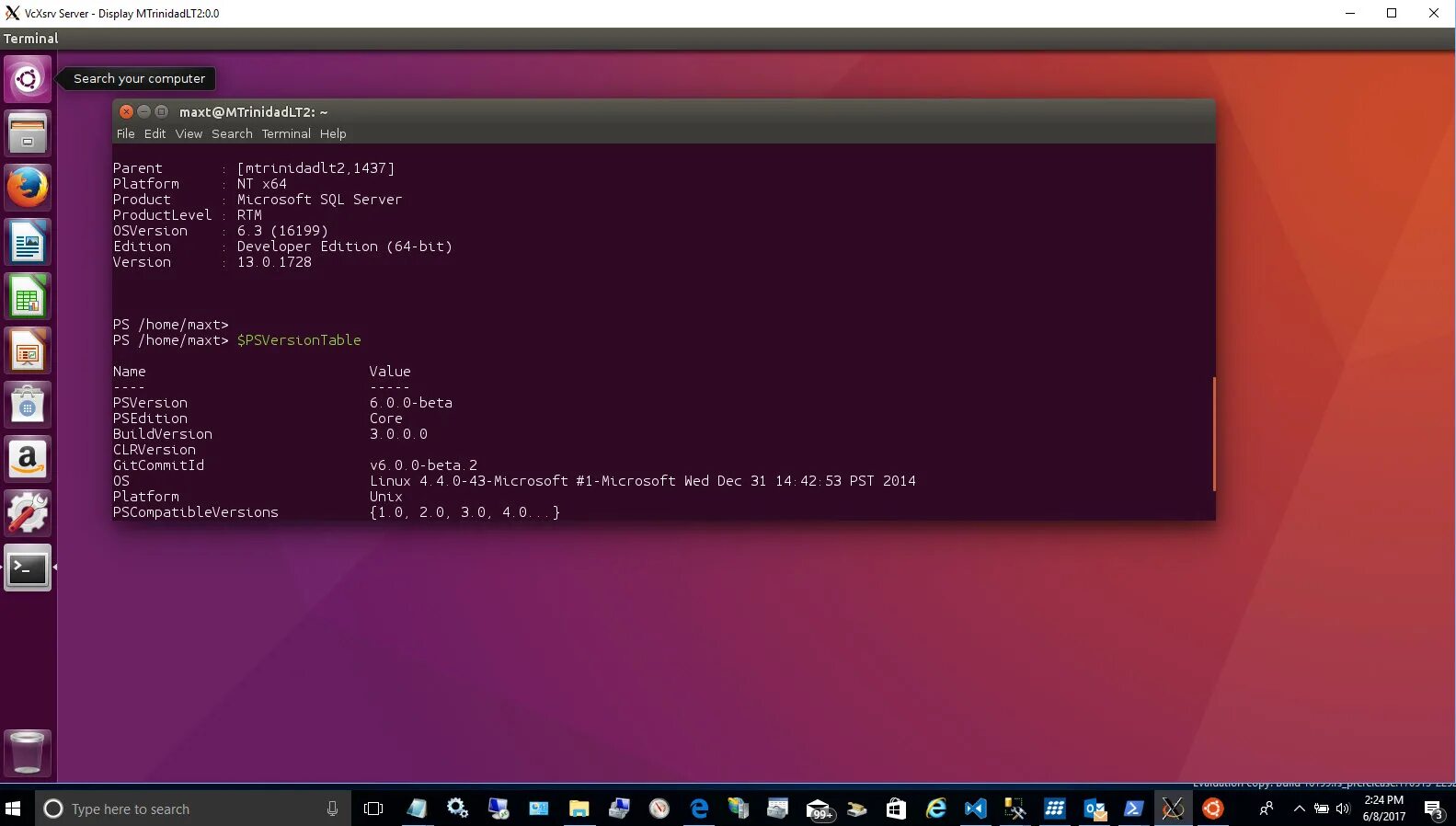The image size is (1456, 826).
Task: Open LibreOffice Impress launcher icon
Action: (28, 350)
